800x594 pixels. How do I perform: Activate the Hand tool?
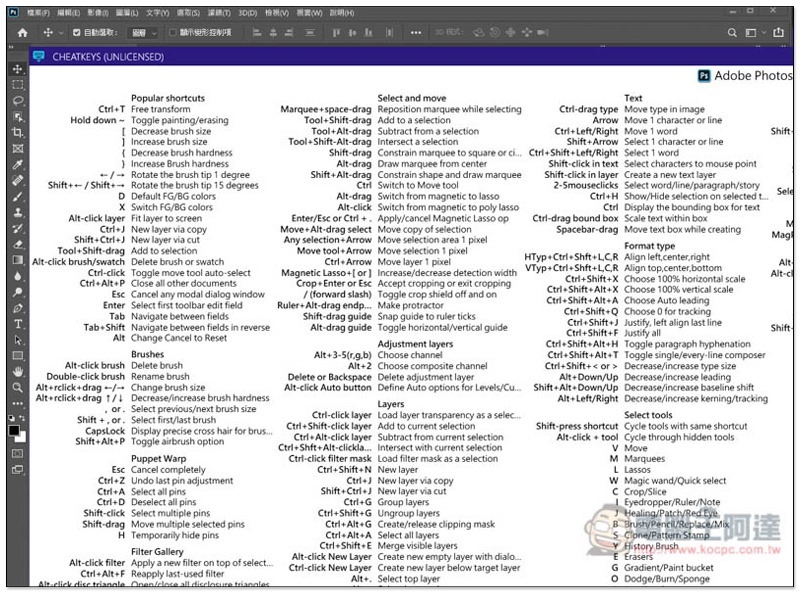point(18,371)
